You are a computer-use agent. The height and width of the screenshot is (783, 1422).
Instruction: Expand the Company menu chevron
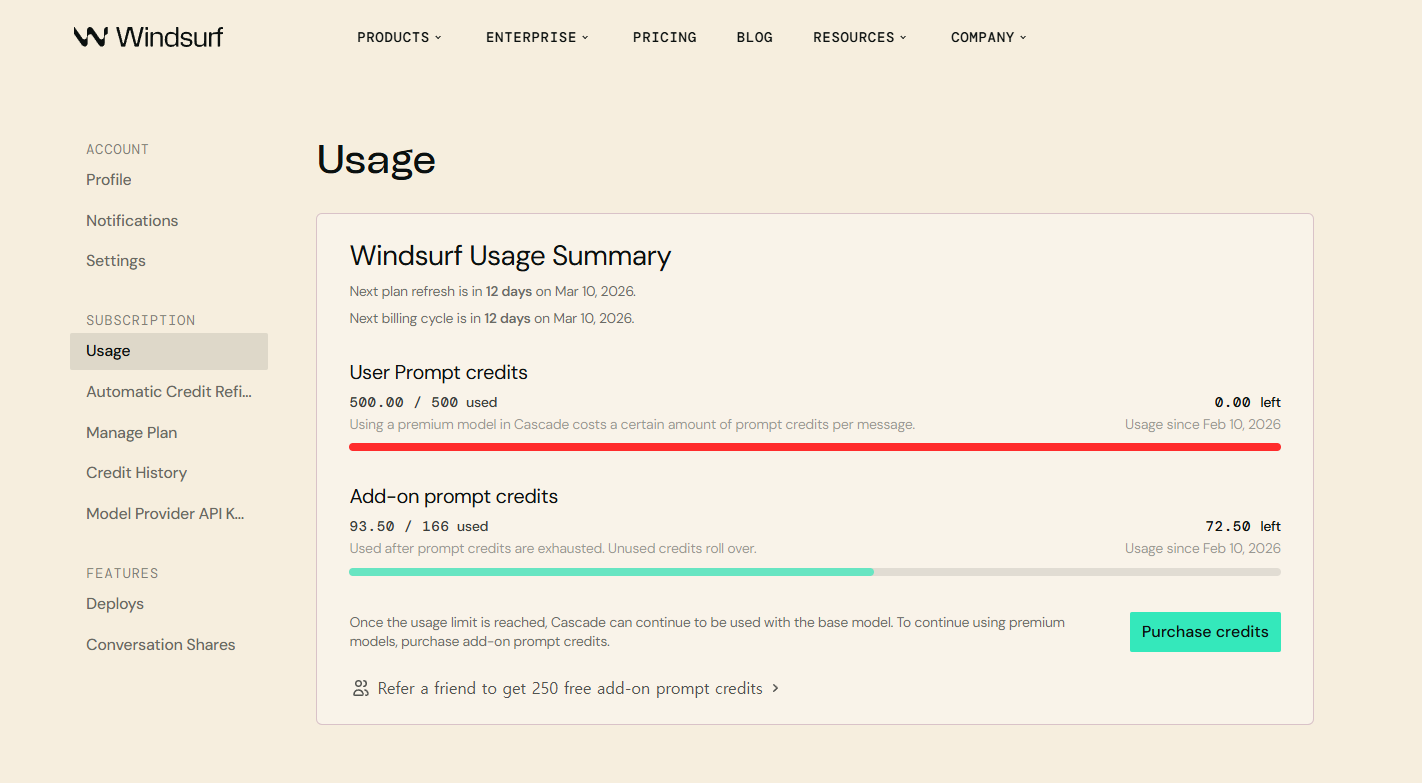tap(1023, 37)
